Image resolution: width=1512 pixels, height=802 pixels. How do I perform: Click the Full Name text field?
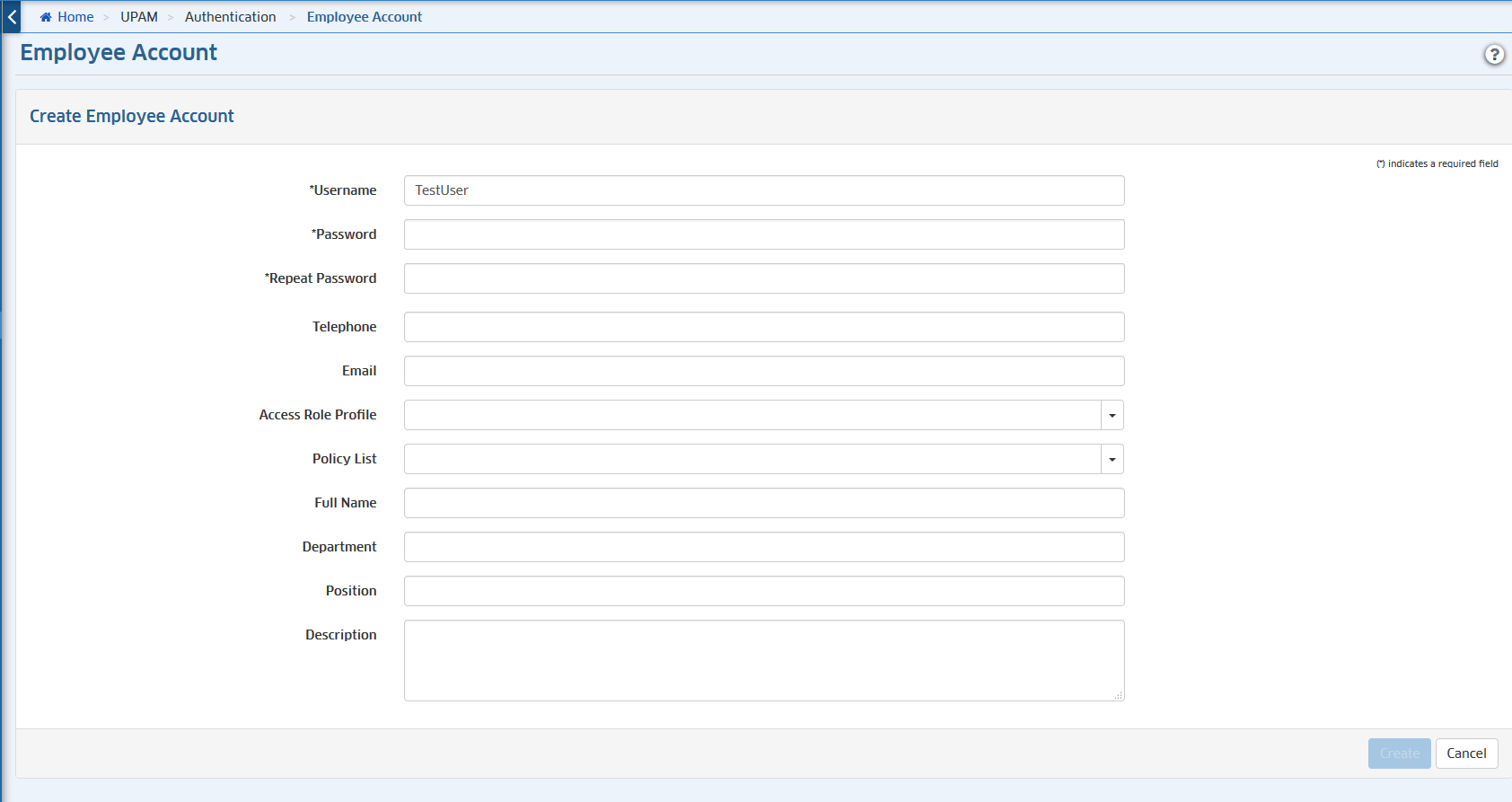click(763, 503)
